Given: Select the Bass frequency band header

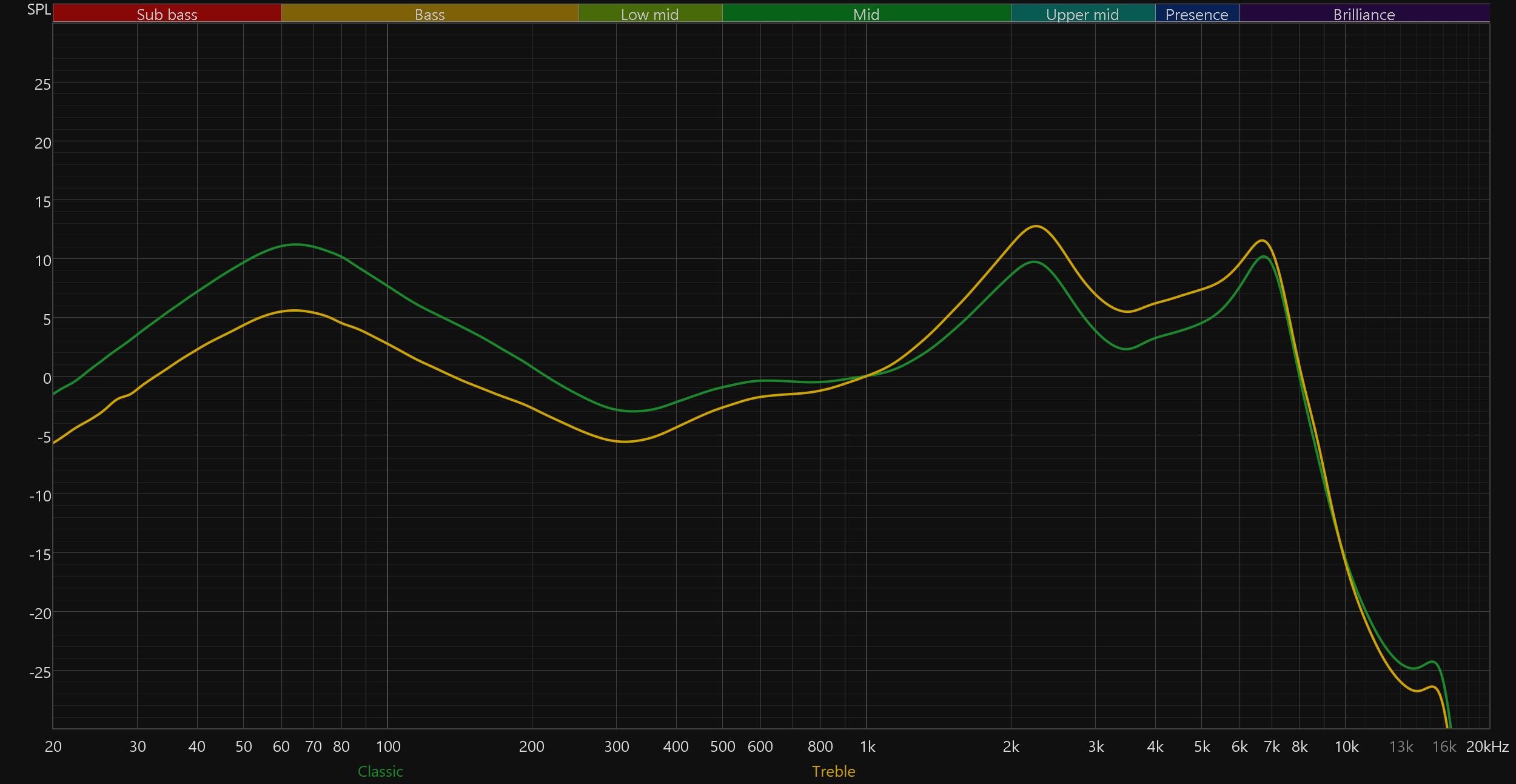Looking at the screenshot, I should click(429, 14).
